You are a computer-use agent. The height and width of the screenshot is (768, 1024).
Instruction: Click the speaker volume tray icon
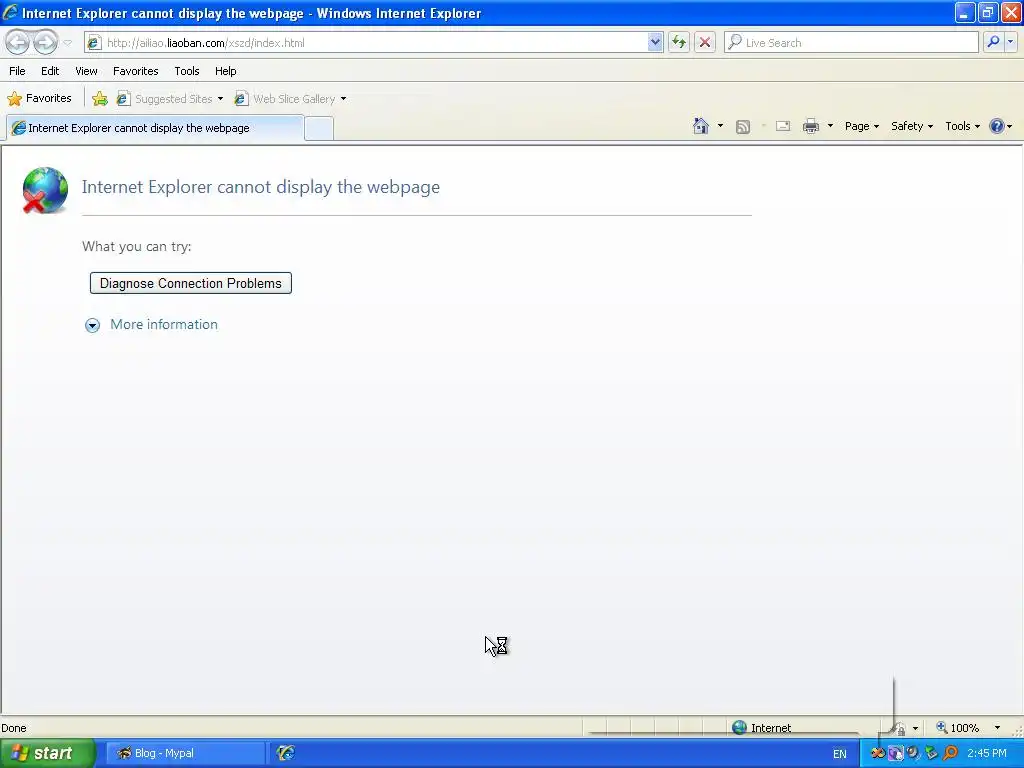[x=913, y=753]
